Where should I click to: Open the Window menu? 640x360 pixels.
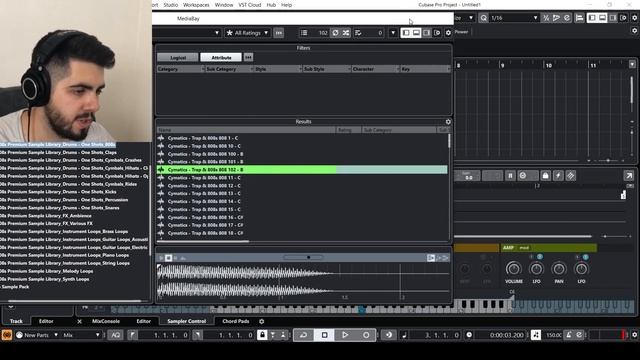point(224,5)
